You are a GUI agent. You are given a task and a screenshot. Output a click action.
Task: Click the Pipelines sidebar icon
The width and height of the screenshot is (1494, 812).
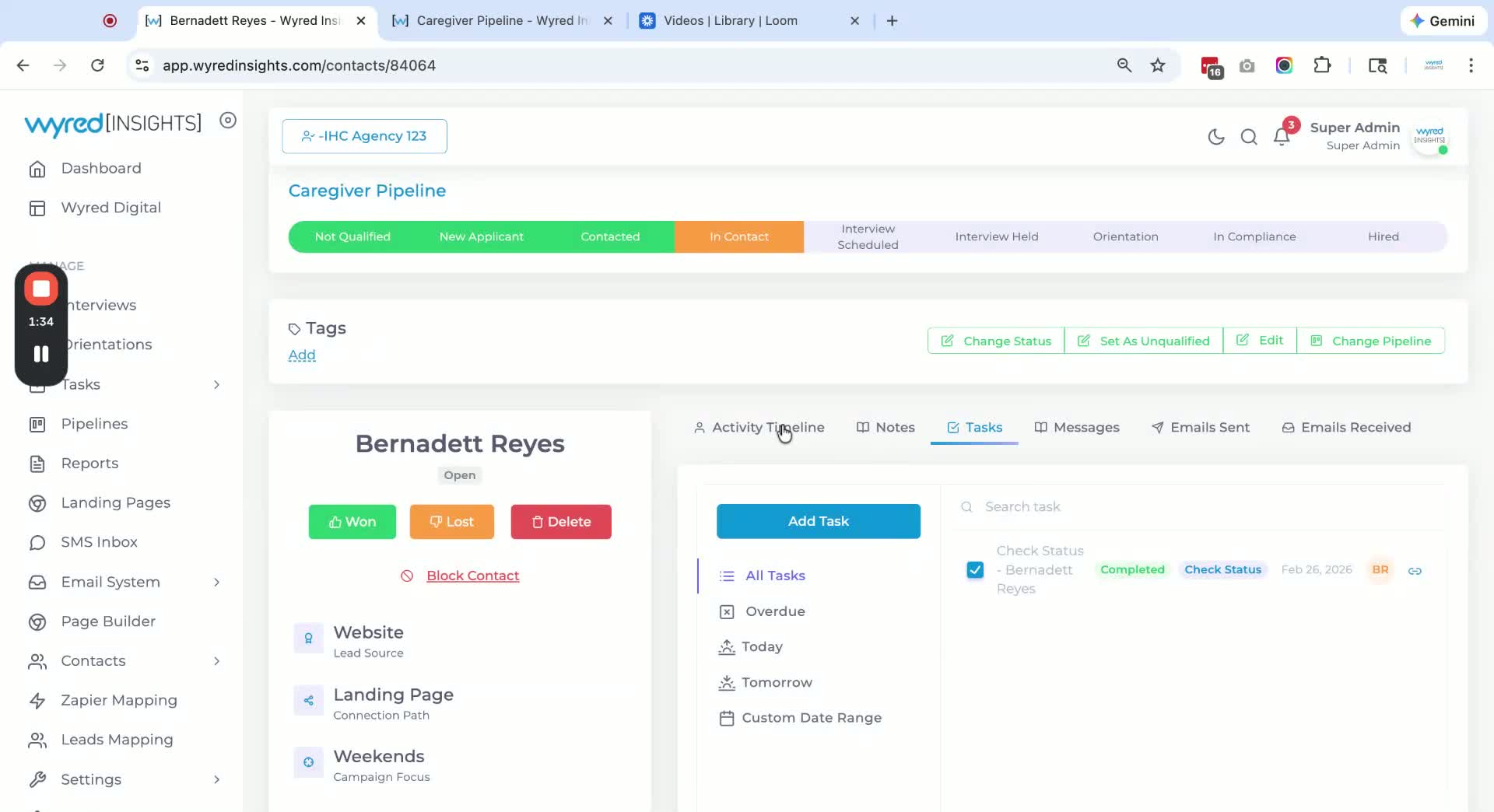click(x=37, y=425)
